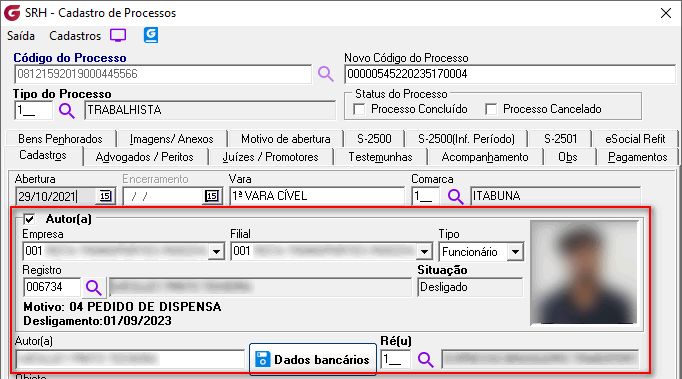Viewport: 682px width, 379px height.
Task: Switch to eSocial Refit tab
Action: point(635,139)
